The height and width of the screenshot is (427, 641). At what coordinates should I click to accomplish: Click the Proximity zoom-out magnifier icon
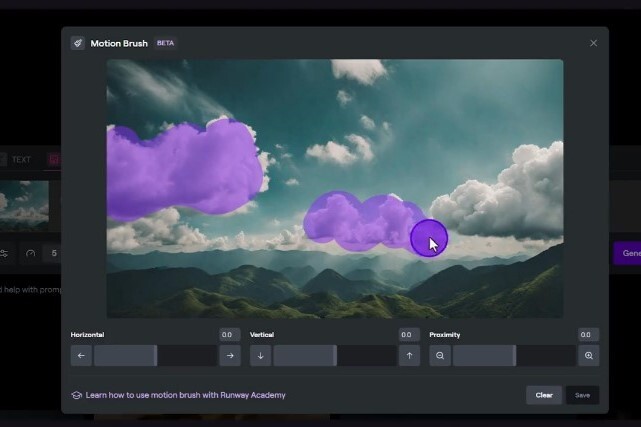pos(440,355)
